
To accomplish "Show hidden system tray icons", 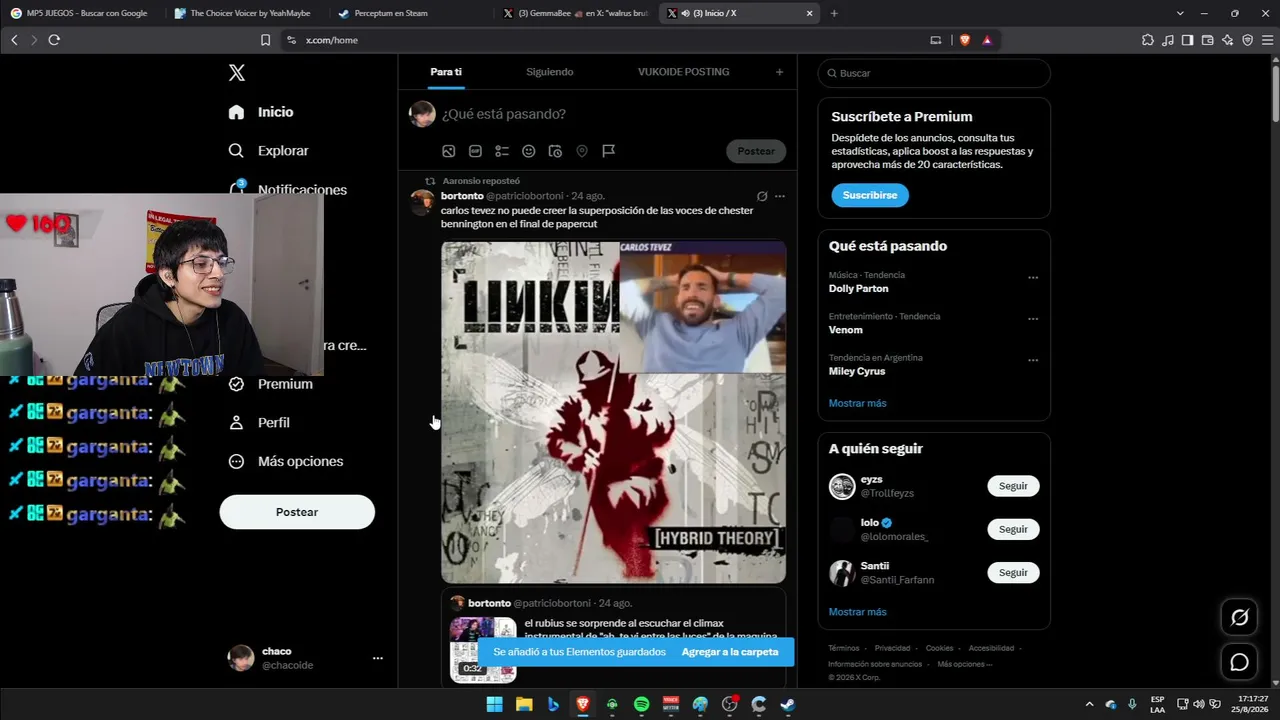I will tap(1089, 704).
